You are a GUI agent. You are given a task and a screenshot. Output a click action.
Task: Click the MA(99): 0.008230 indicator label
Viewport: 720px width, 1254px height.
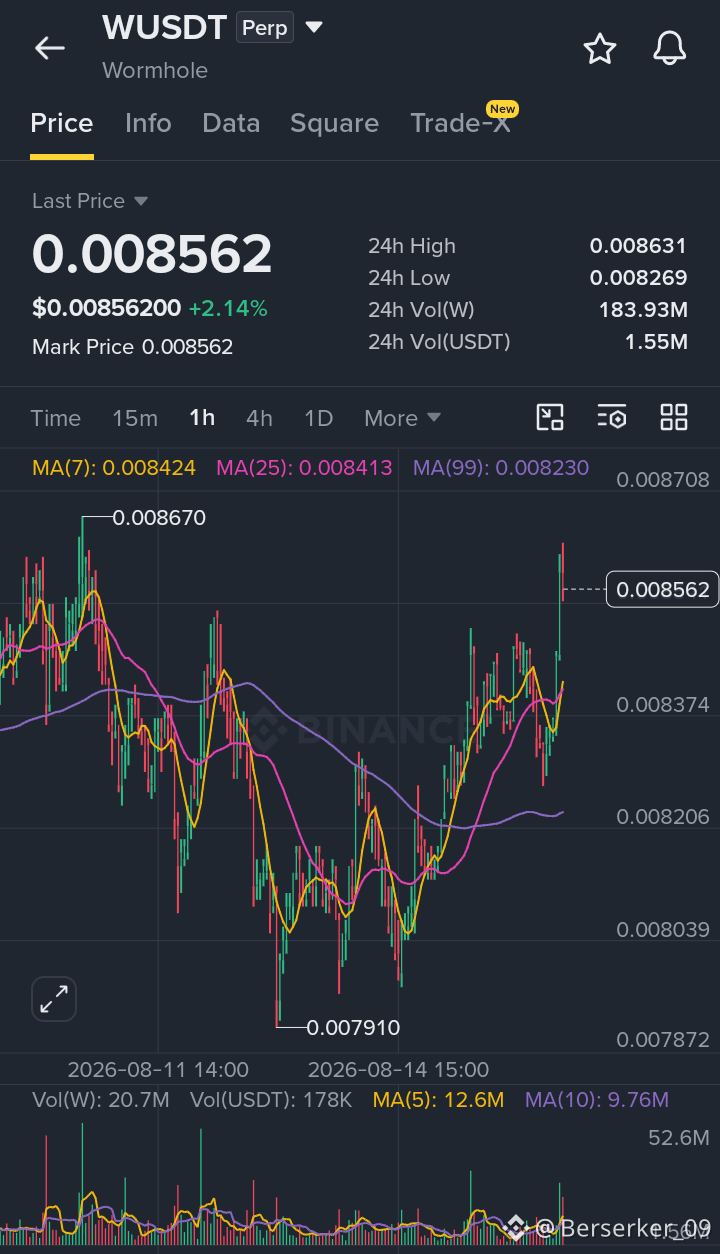click(x=501, y=467)
